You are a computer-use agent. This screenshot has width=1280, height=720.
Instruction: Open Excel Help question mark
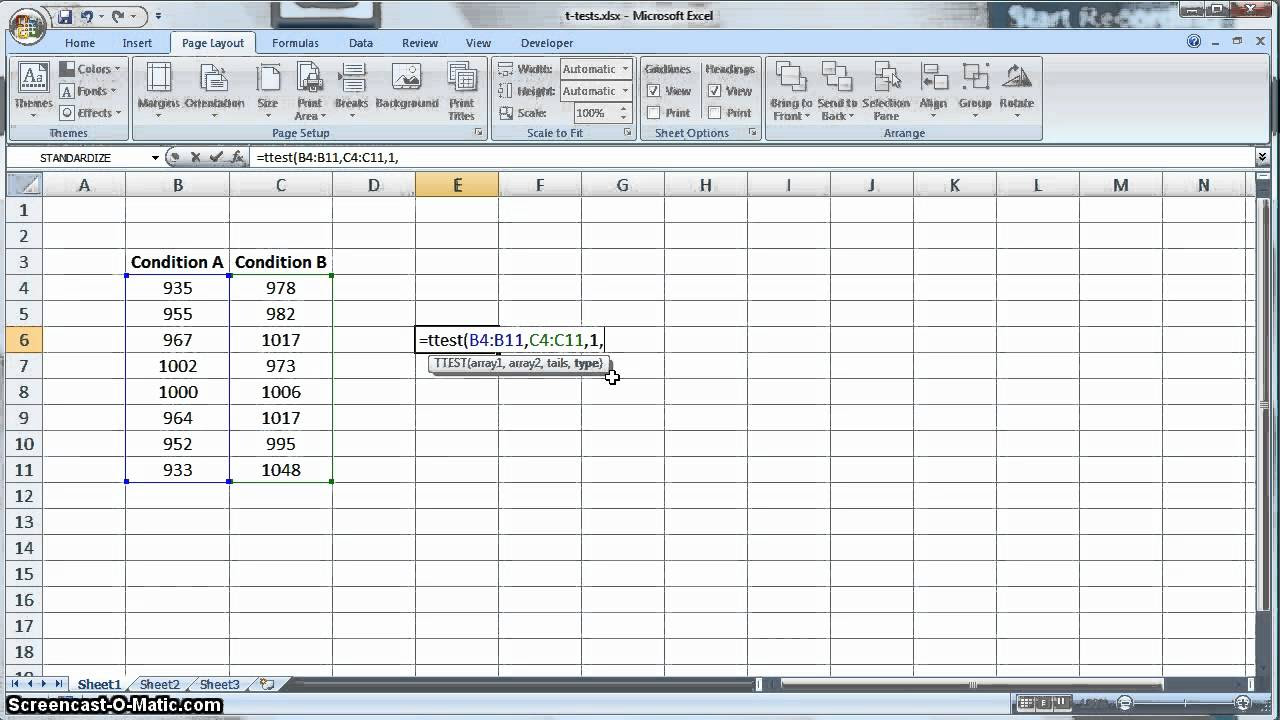click(1194, 42)
